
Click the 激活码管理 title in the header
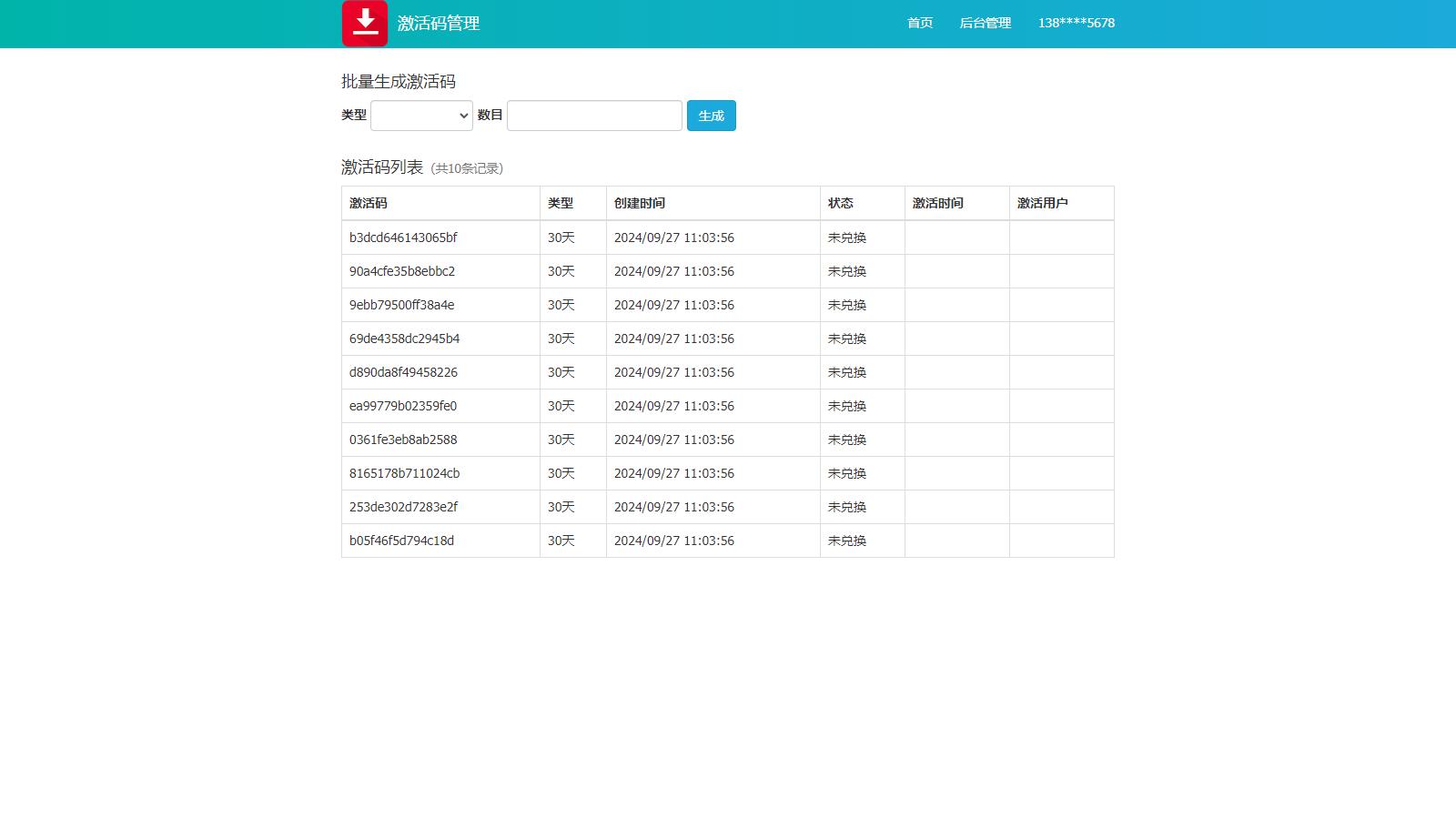point(438,23)
